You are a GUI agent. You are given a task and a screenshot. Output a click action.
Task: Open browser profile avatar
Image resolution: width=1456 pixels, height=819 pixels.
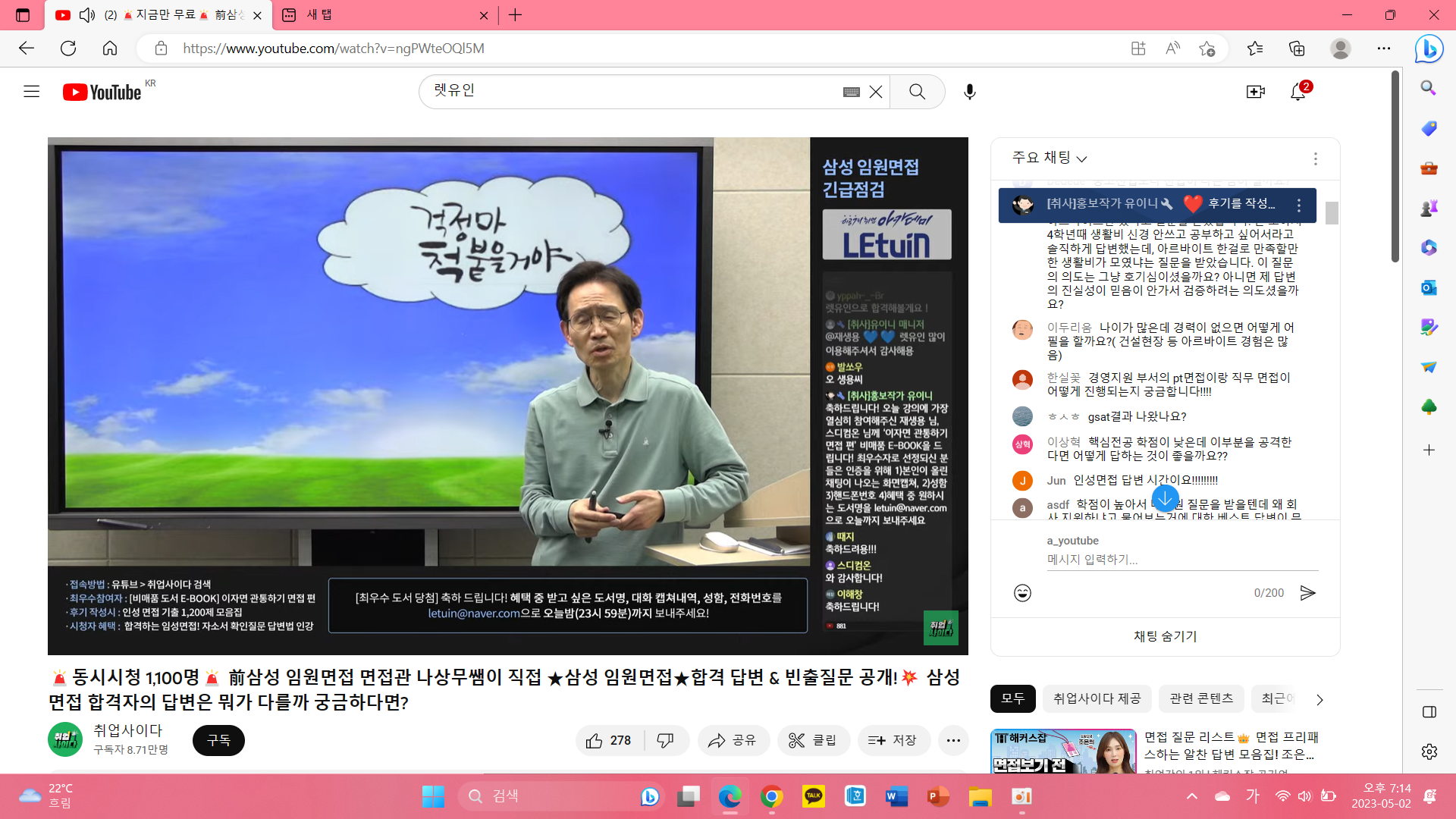pos(1341,49)
